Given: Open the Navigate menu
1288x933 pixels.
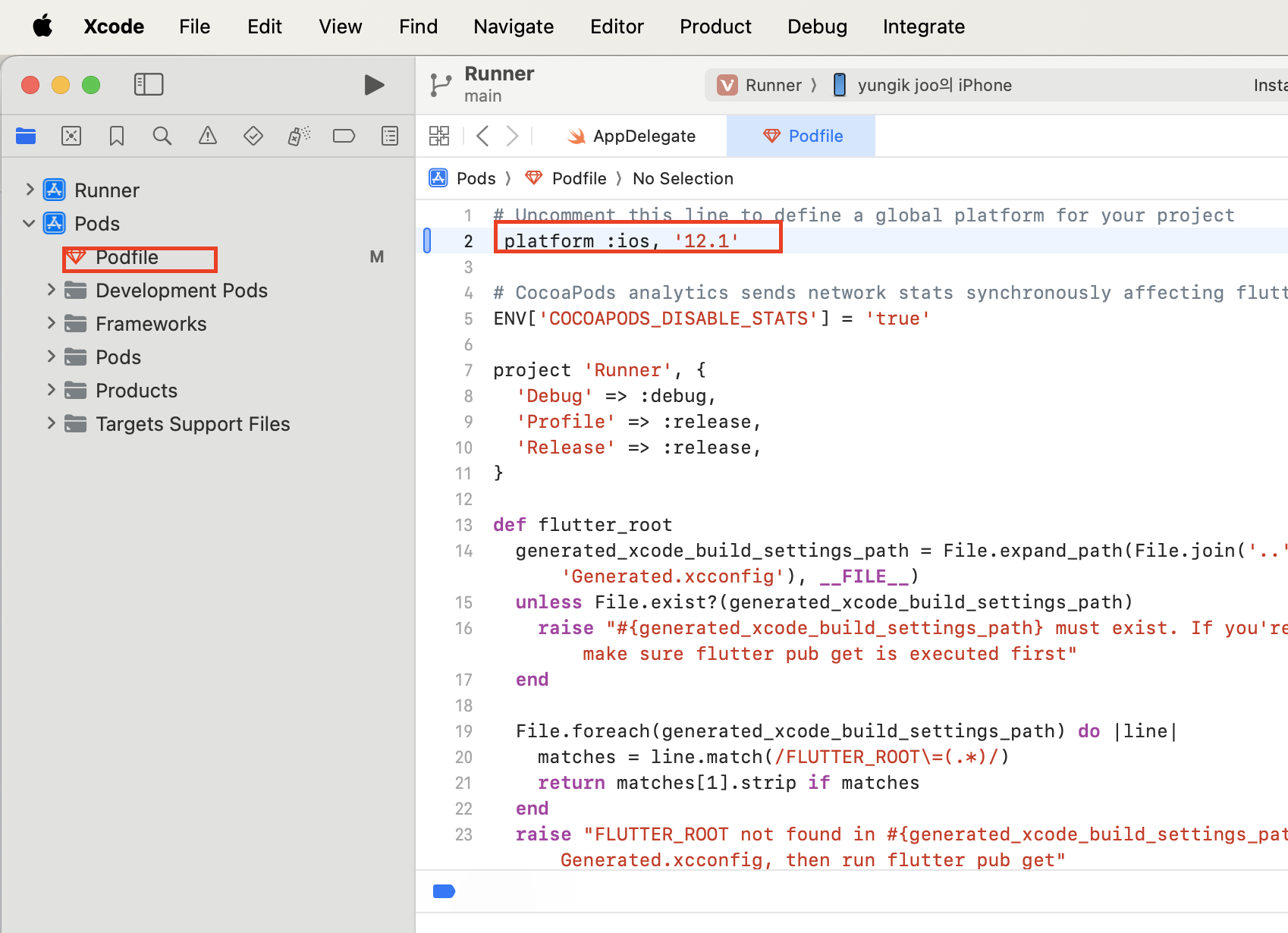Looking at the screenshot, I should pyautogui.click(x=514, y=27).
